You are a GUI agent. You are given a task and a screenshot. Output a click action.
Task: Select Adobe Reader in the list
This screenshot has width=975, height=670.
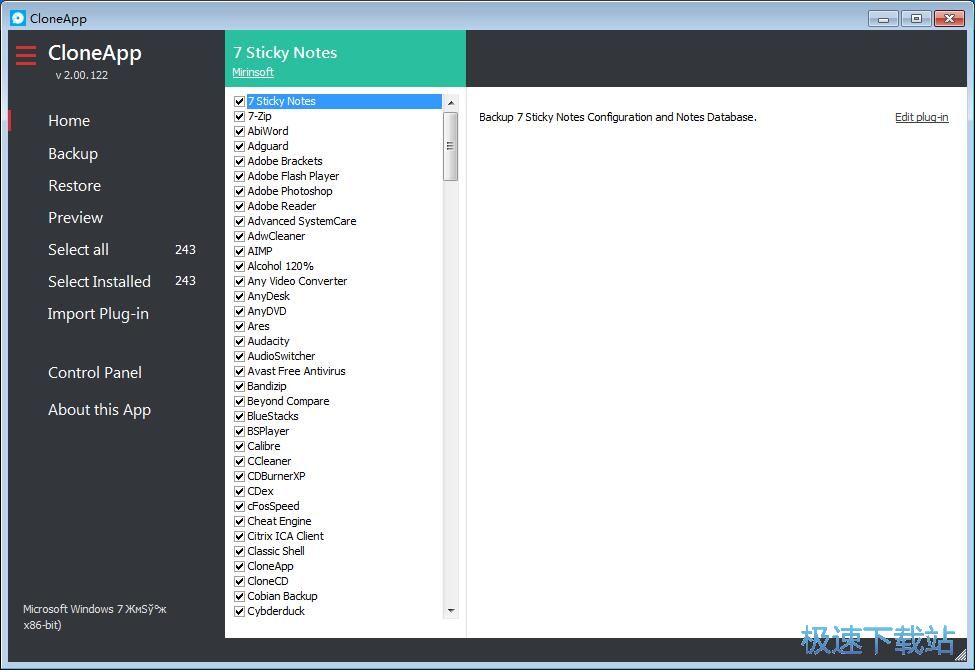pos(282,206)
